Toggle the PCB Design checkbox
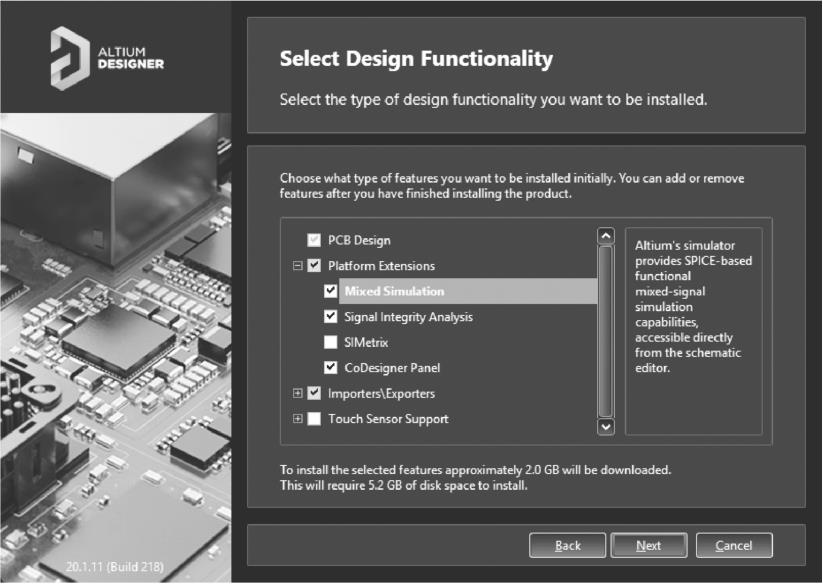Screen dimensions: 823x584 pyautogui.click(x=315, y=241)
